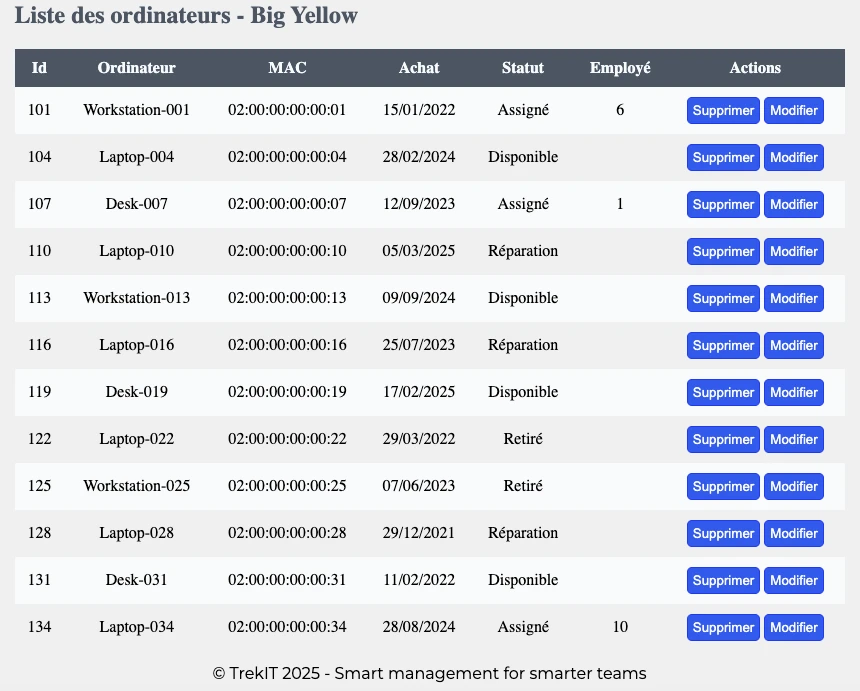860x691 pixels.
Task: Click Modifier for Workstation-025
Action: click(x=794, y=486)
